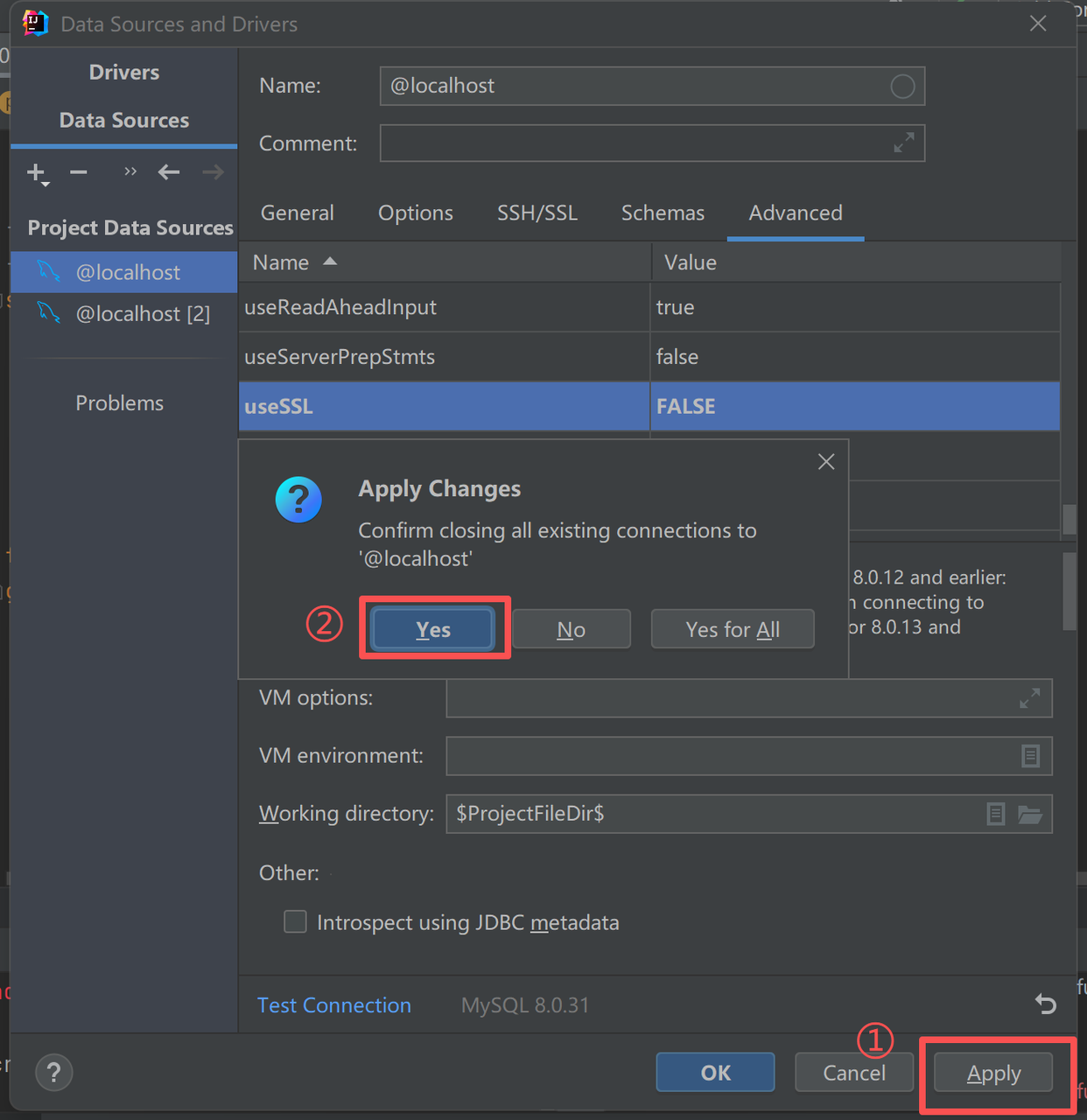Click the revert changes arrow icon
The width and height of the screenshot is (1087, 1120).
[x=1046, y=1004]
